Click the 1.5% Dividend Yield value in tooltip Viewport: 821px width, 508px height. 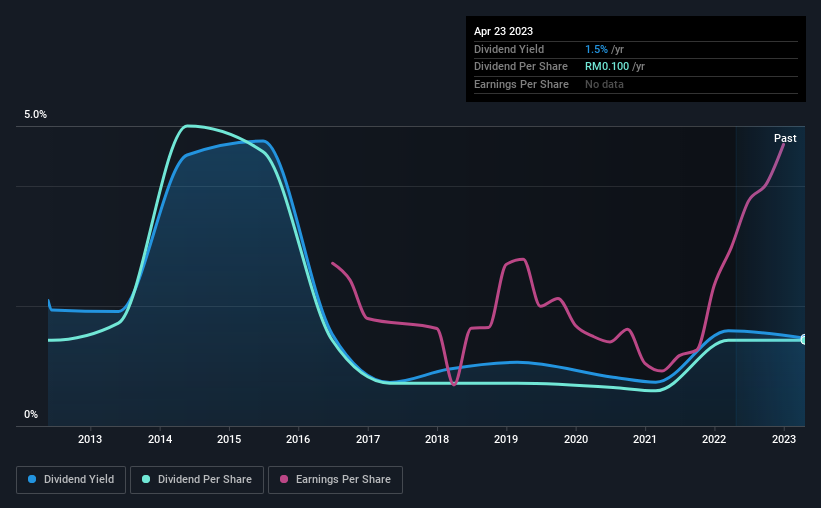click(x=596, y=49)
